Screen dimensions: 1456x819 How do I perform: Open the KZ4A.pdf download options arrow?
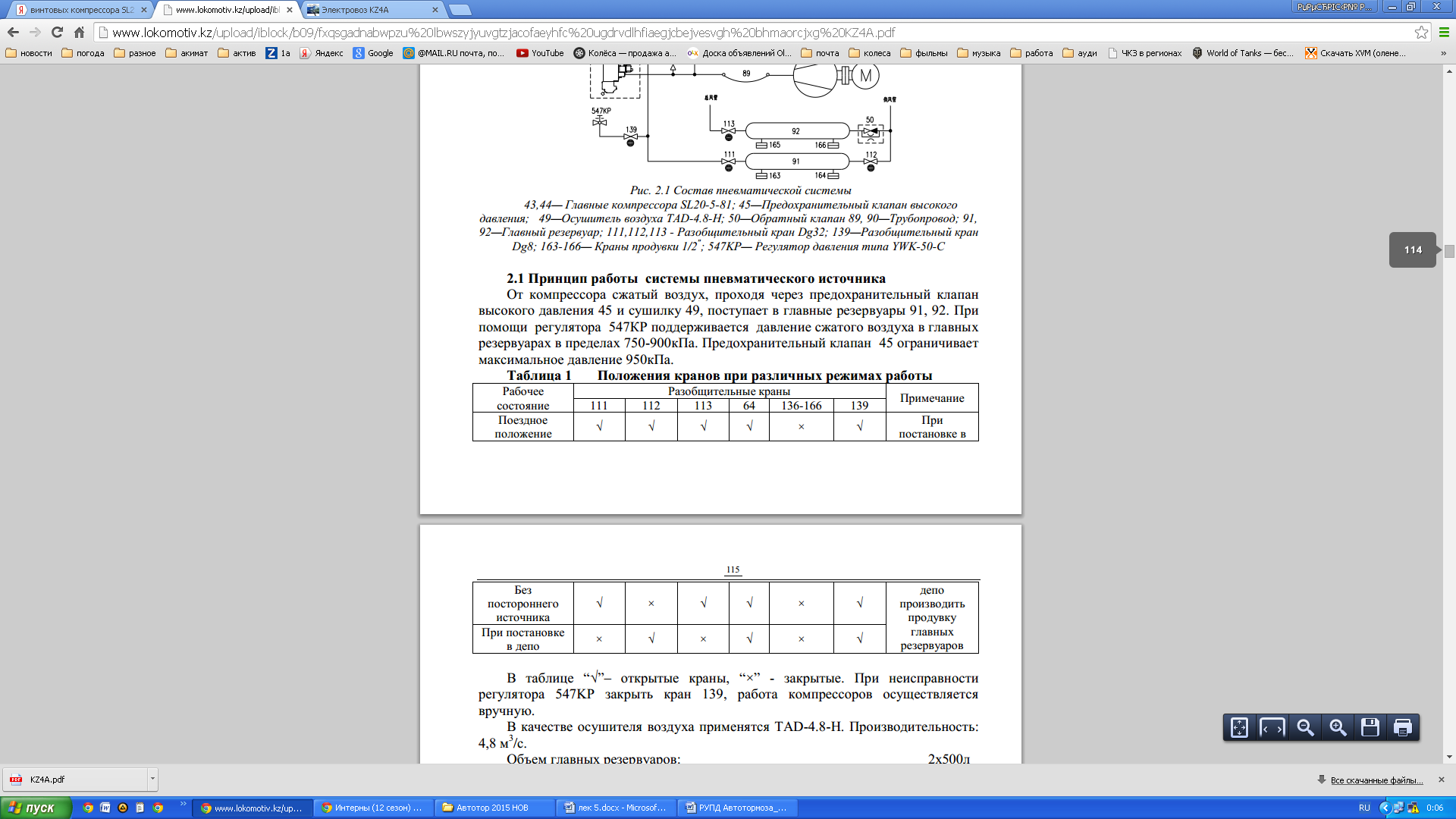[x=152, y=779]
